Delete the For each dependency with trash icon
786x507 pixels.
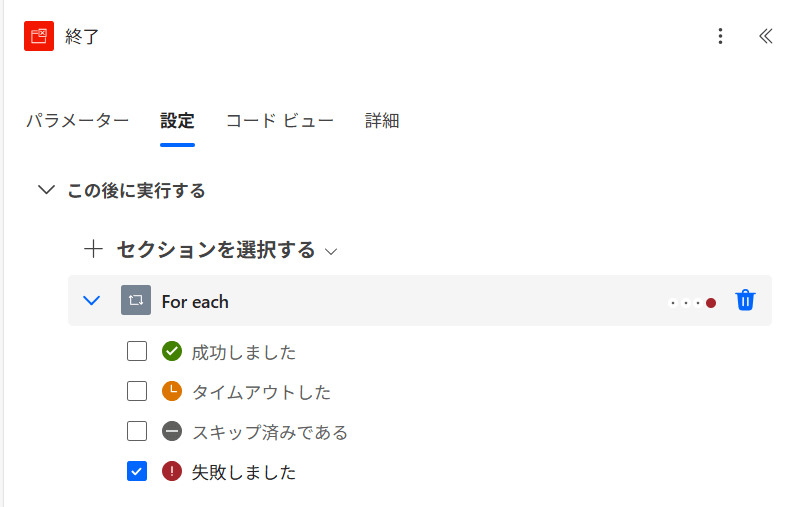pyautogui.click(x=745, y=300)
